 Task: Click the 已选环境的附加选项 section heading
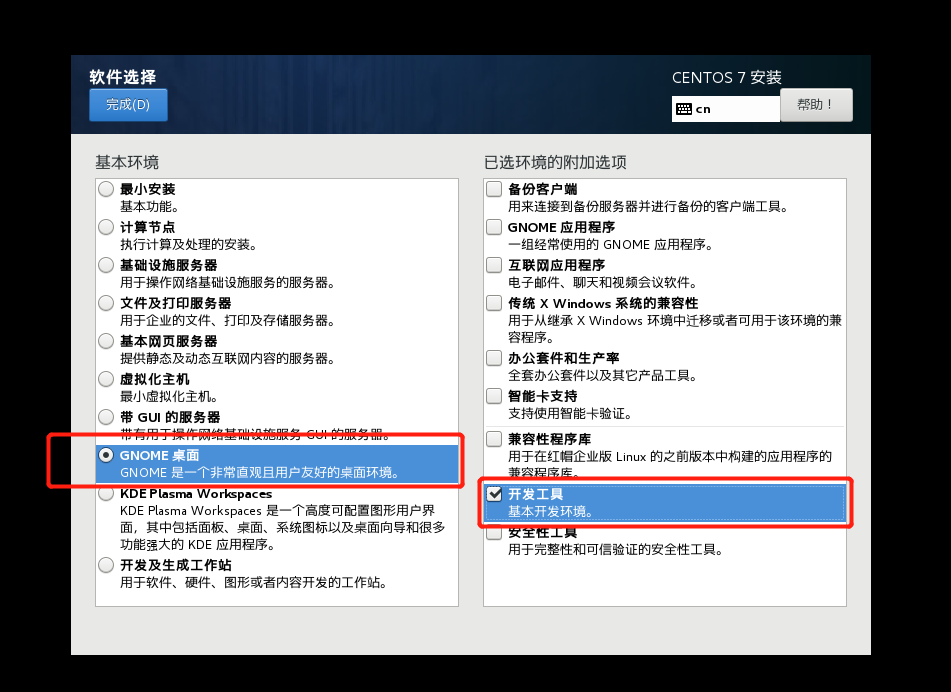(x=555, y=163)
